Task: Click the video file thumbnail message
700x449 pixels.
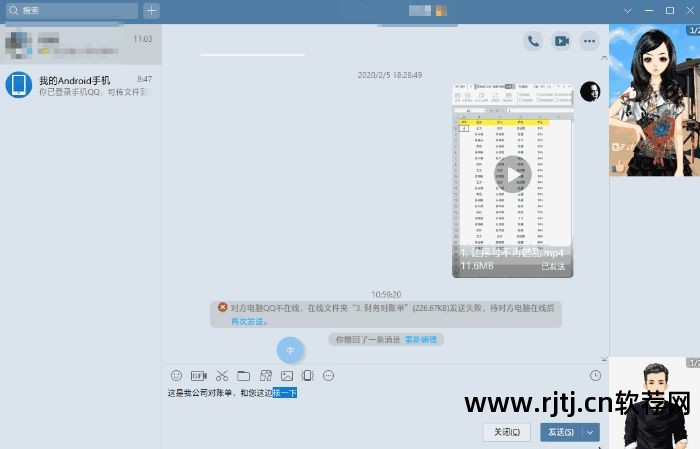Action: click(x=512, y=180)
